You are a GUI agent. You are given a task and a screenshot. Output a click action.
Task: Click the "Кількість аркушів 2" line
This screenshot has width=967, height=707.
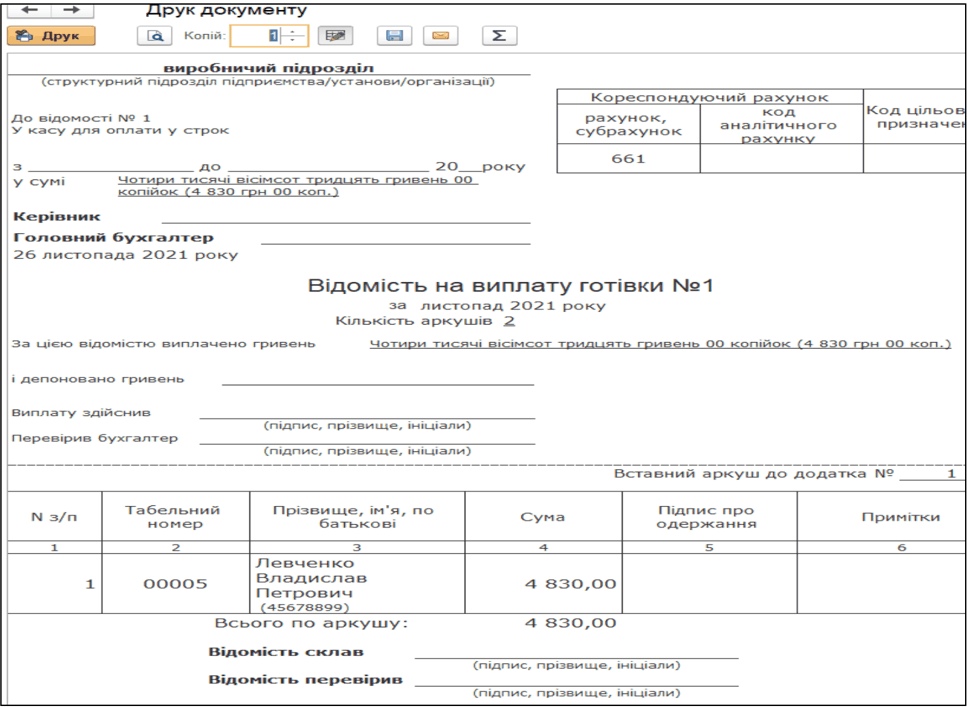click(x=425, y=321)
